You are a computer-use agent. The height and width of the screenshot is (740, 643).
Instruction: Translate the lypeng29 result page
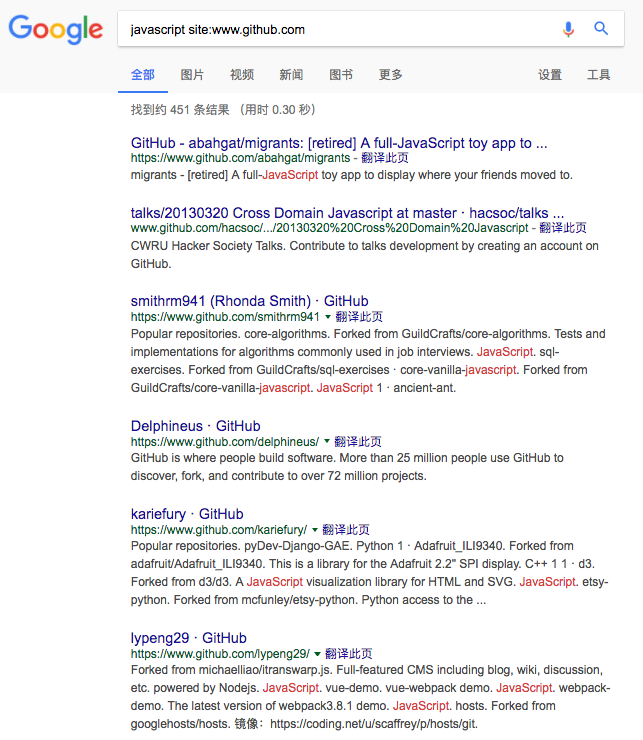348,654
